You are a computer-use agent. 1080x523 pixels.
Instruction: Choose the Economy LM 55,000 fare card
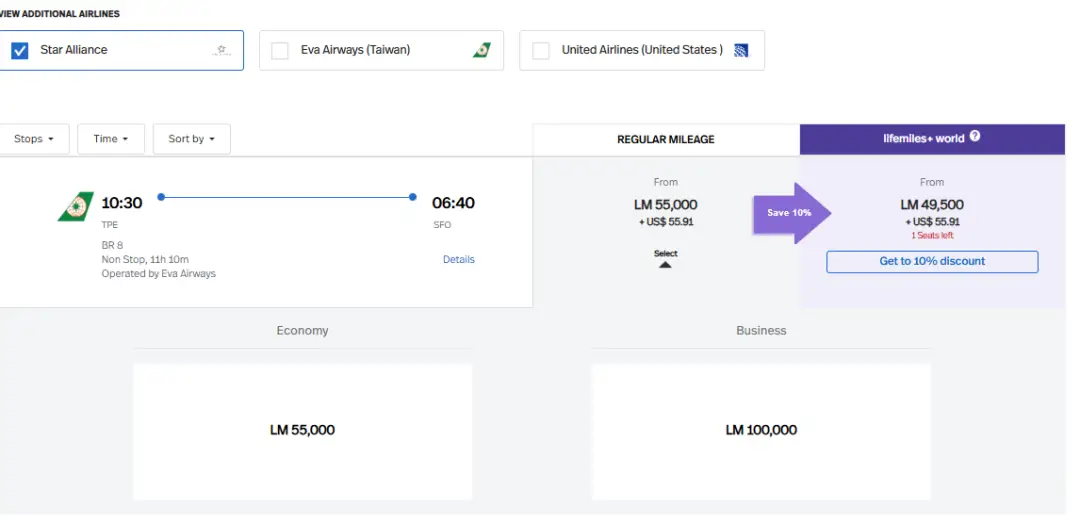pyautogui.click(x=302, y=430)
